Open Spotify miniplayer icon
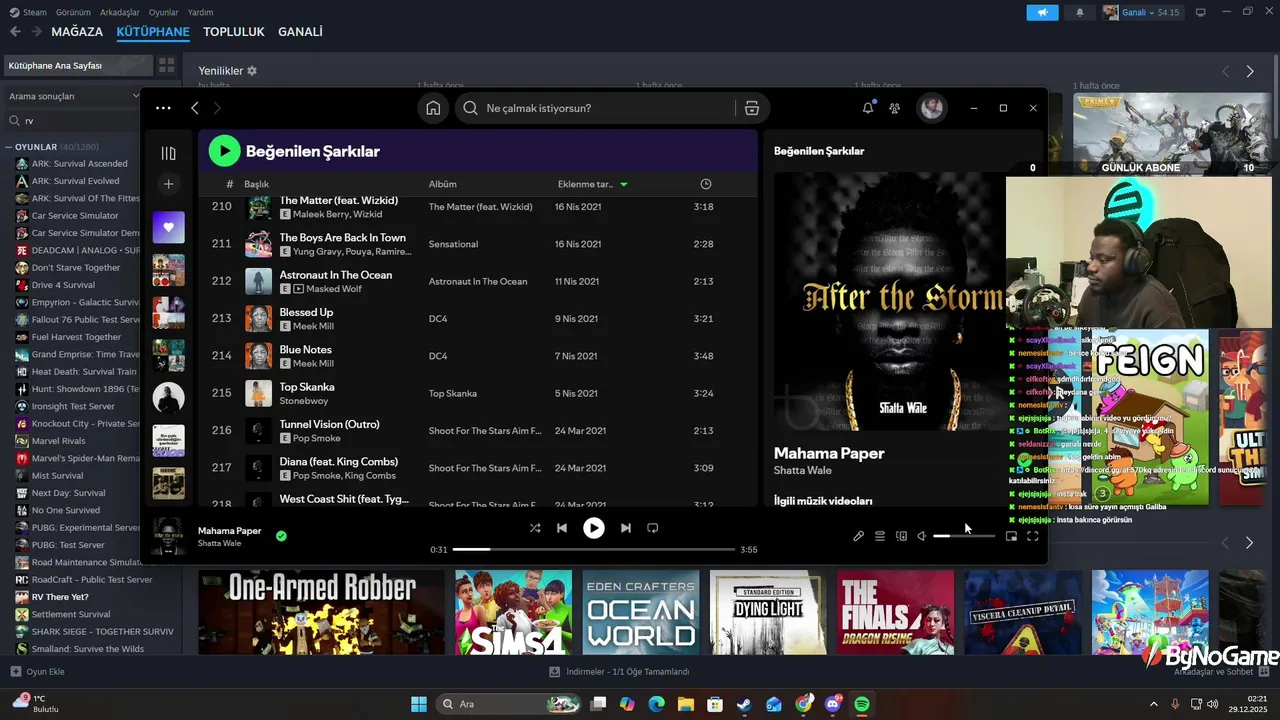The height and width of the screenshot is (720, 1280). point(1011,536)
